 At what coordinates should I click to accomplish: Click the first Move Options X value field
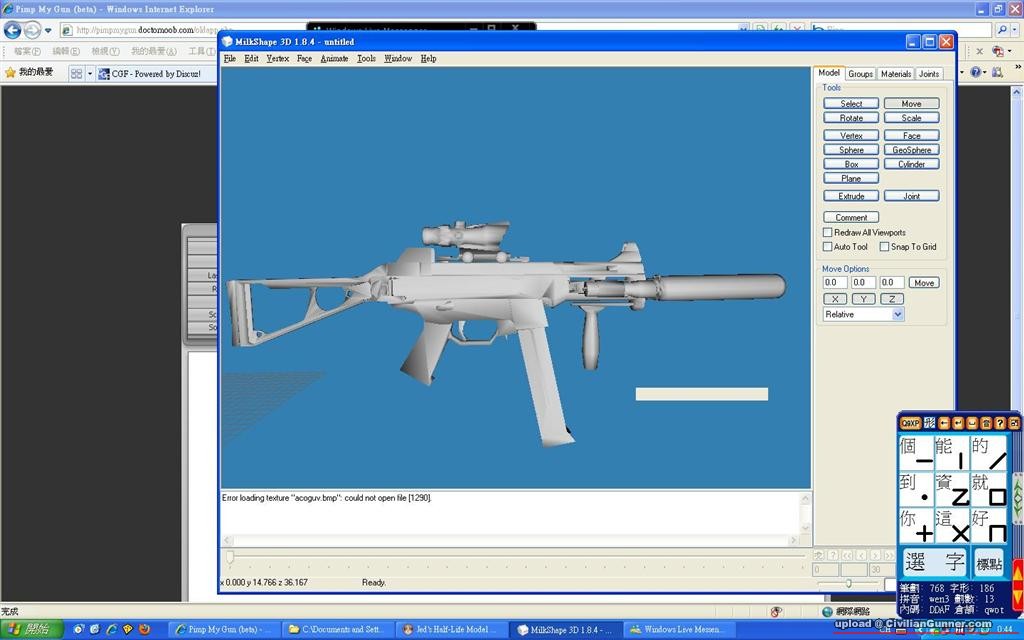834,283
